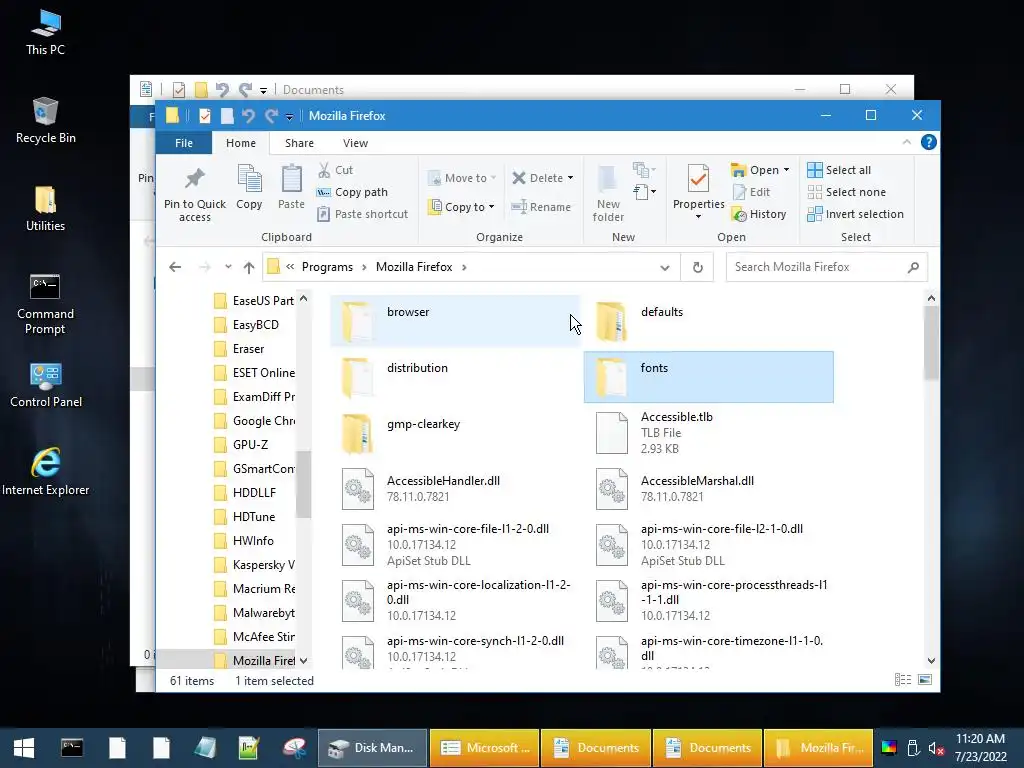Switch to Microsoft taskbar button
The width and height of the screenshot is (1024, 768).
(485, 748)
